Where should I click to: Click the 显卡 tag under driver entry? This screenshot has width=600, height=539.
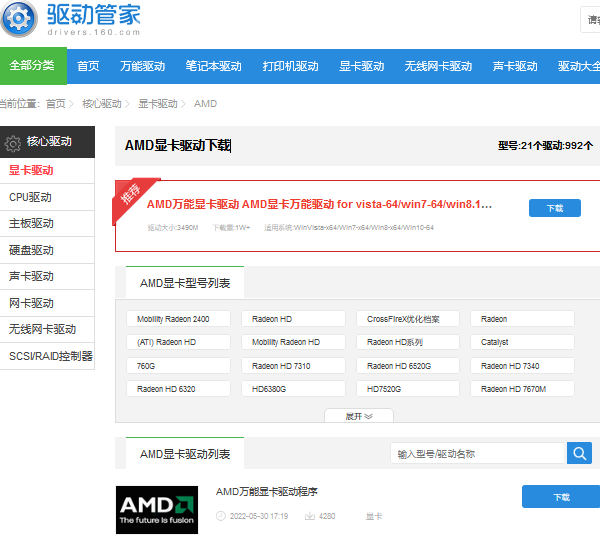pyautogui.click(x=374, y=516)
